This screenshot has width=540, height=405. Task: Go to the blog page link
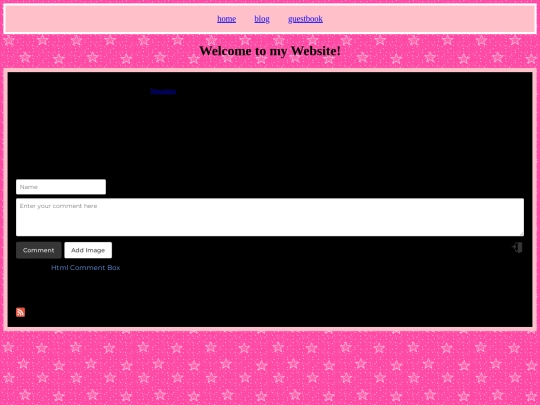pyautogui.click(x=262, y=19)
